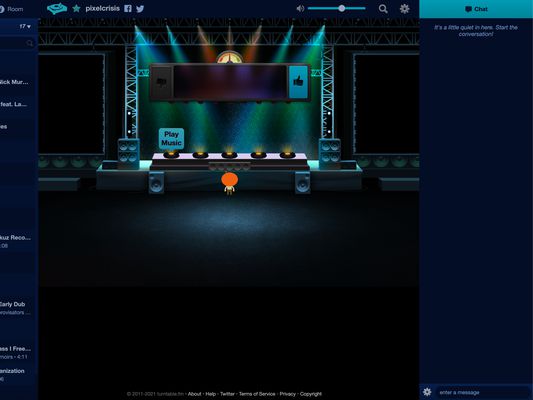
Task: Select the song row ending 'Free...'
Action: click(19, 352)
